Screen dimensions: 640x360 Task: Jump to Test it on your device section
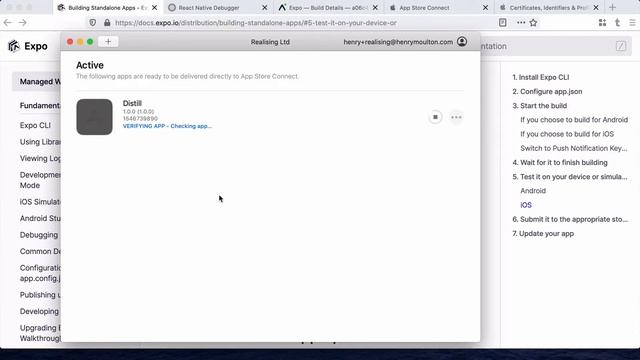point(570,177)
